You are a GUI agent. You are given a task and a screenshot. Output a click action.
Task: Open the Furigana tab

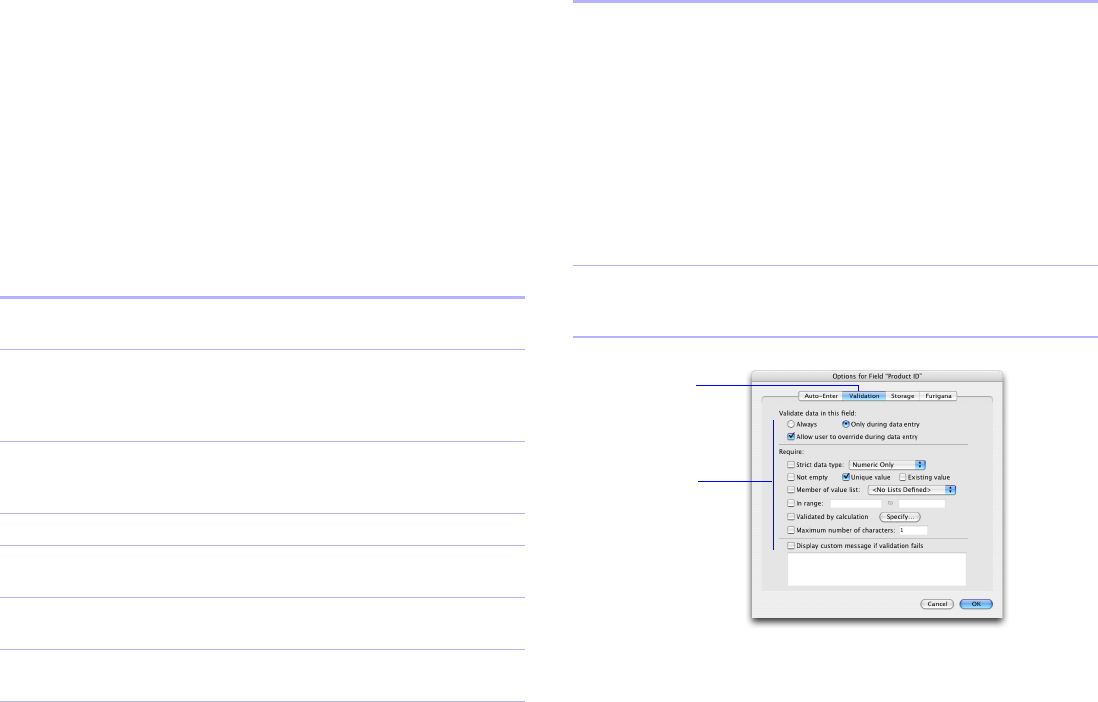(938, 396)
